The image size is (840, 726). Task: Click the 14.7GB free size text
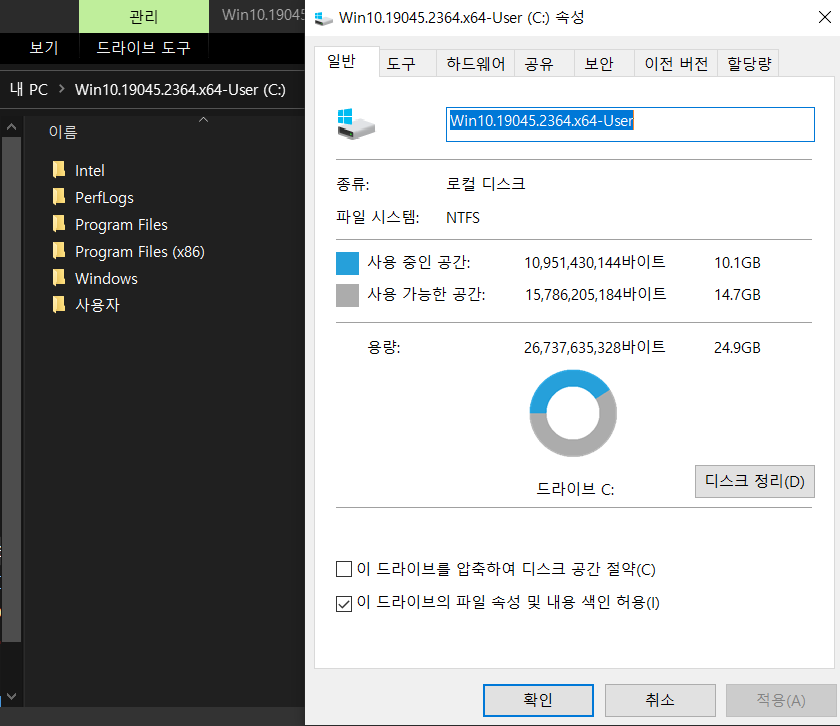[737, 295]
